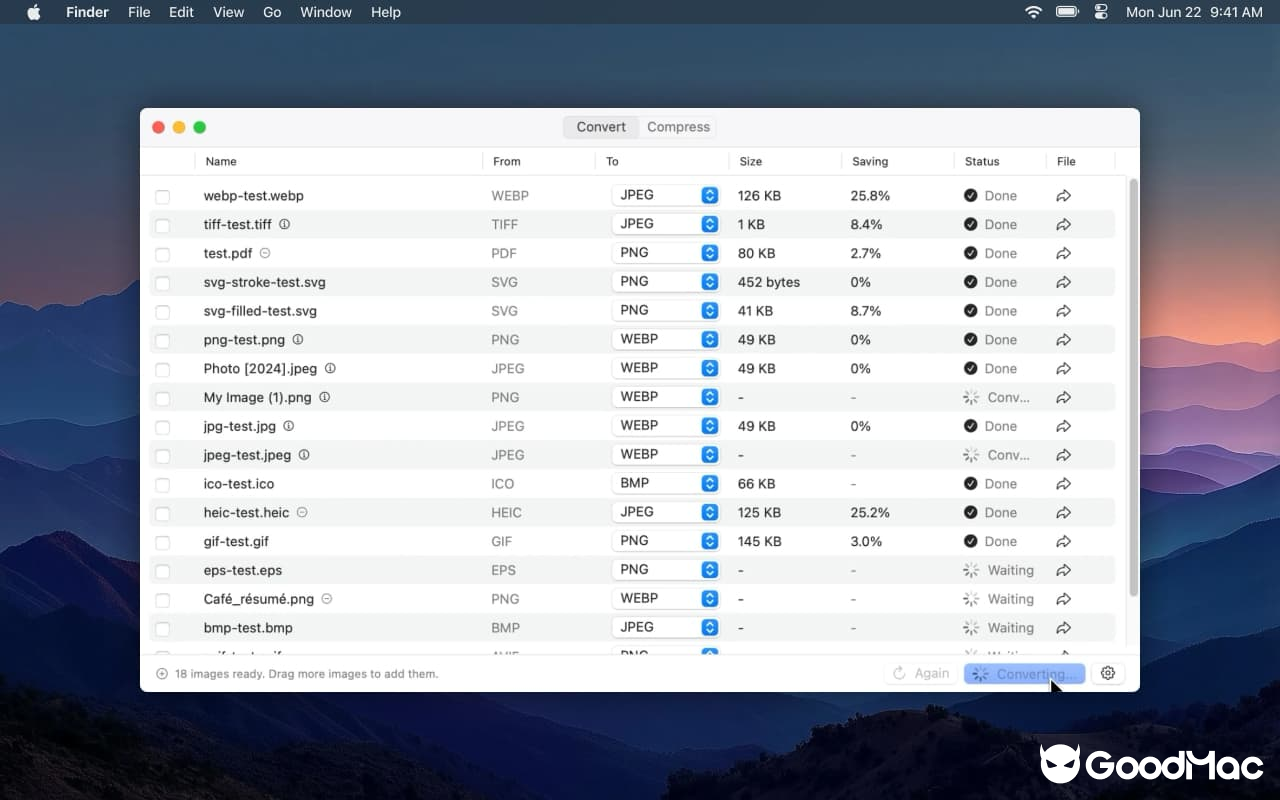Open the format dropdown for bmp-test.bmp

666,627
